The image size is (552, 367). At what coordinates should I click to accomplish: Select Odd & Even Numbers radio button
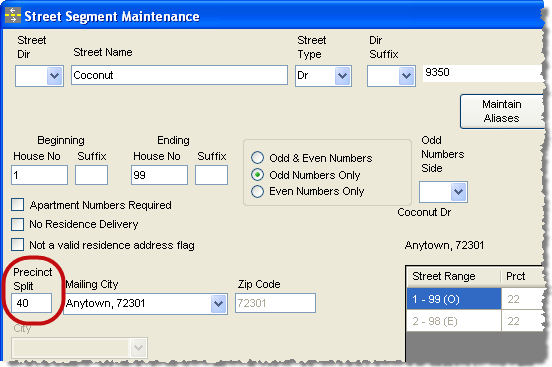pyautogui.click(x=257, y=158)
